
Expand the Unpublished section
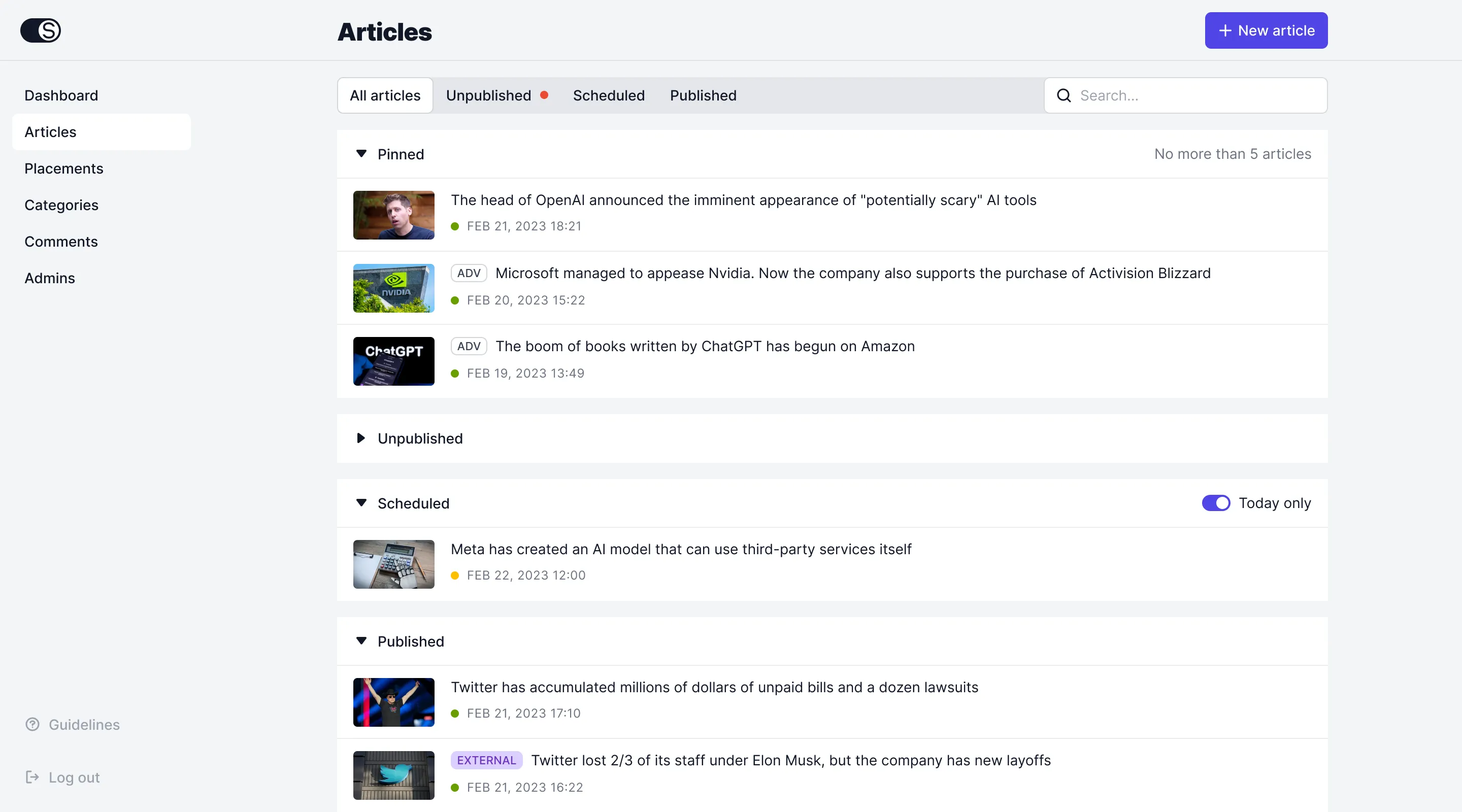point(361,438)
